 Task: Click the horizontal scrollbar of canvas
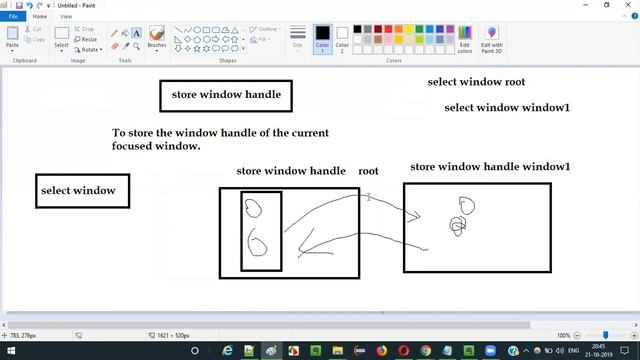point(269,325)
